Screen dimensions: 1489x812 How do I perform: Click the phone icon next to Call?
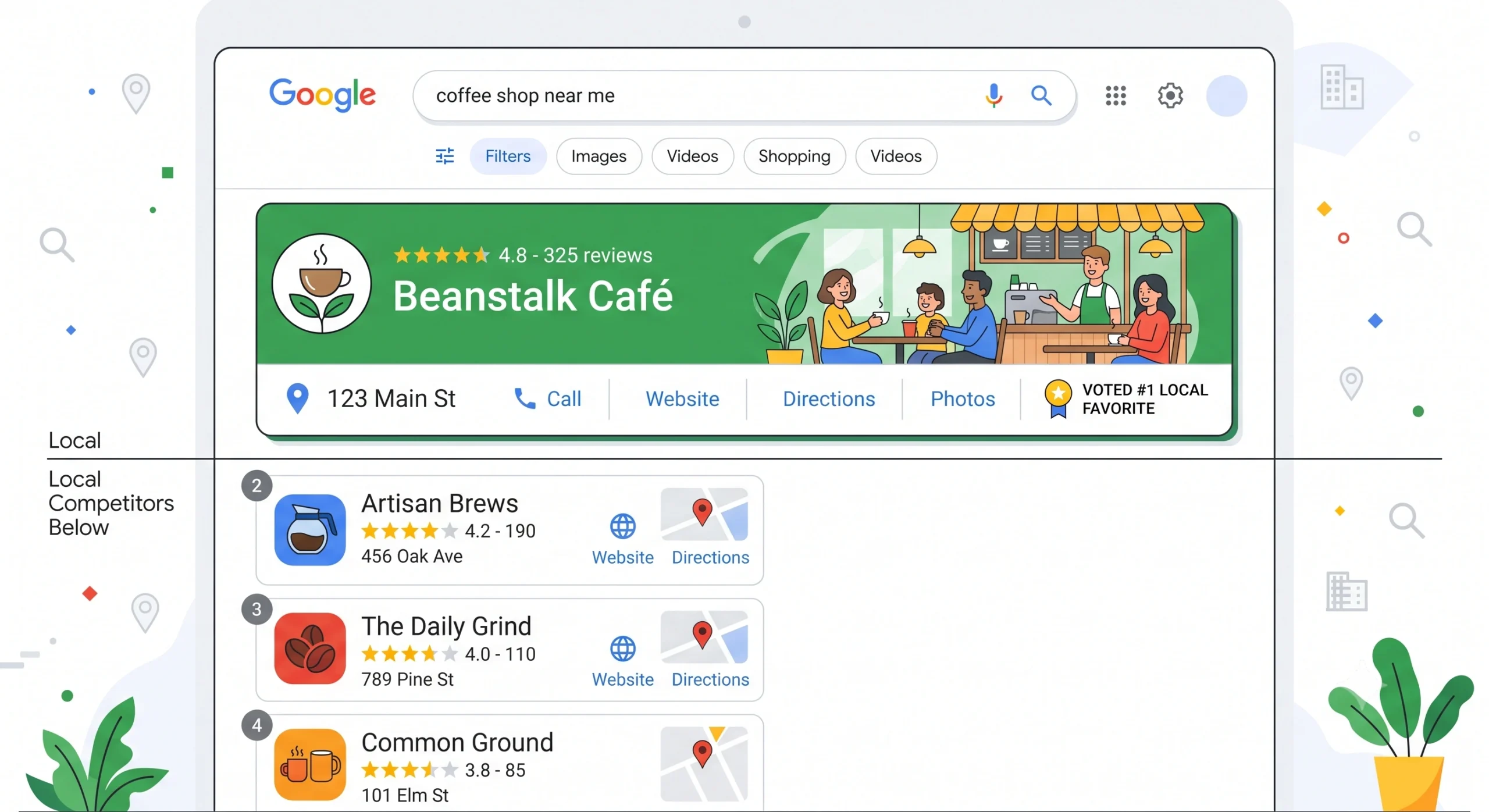click(525, 398)
